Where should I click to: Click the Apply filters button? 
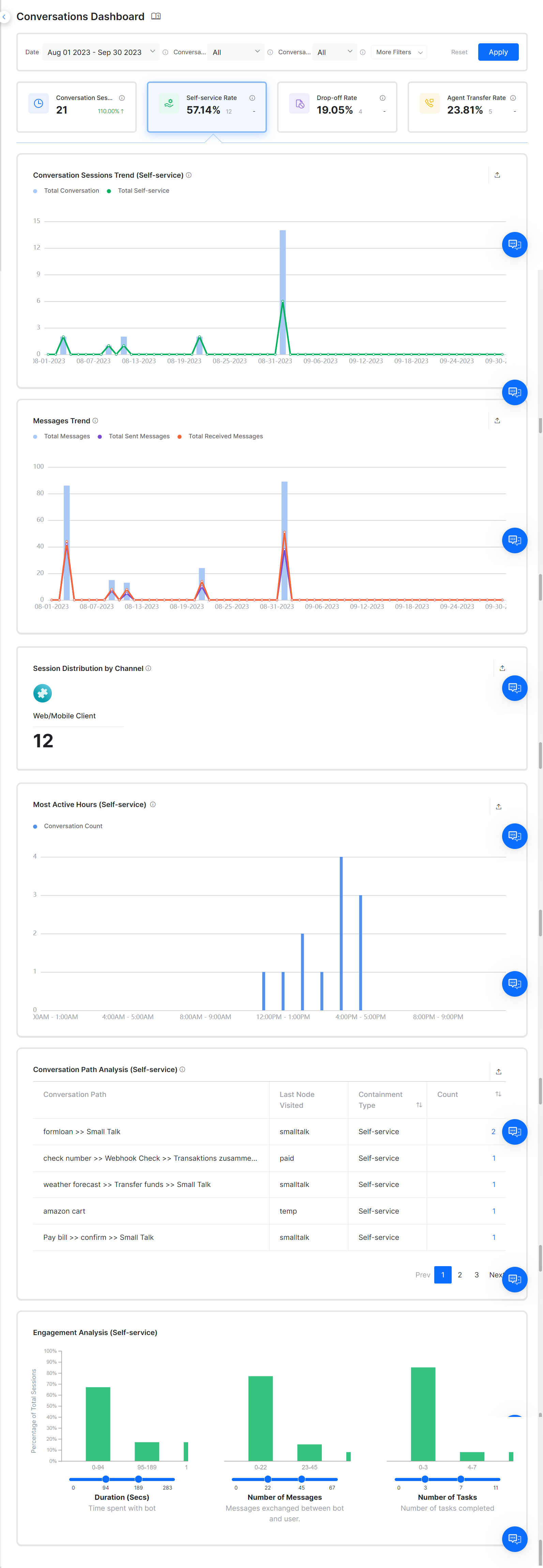tap(497, 52)
